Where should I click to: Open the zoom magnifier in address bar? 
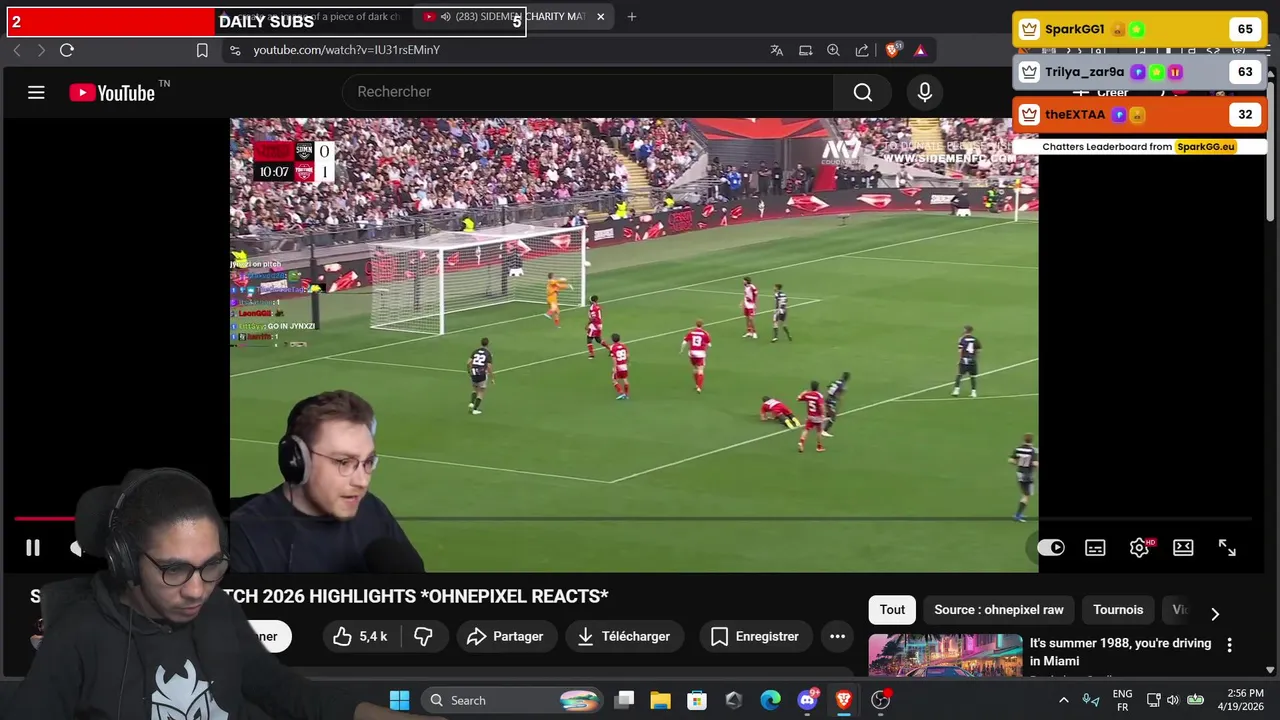tap(833, 50)
